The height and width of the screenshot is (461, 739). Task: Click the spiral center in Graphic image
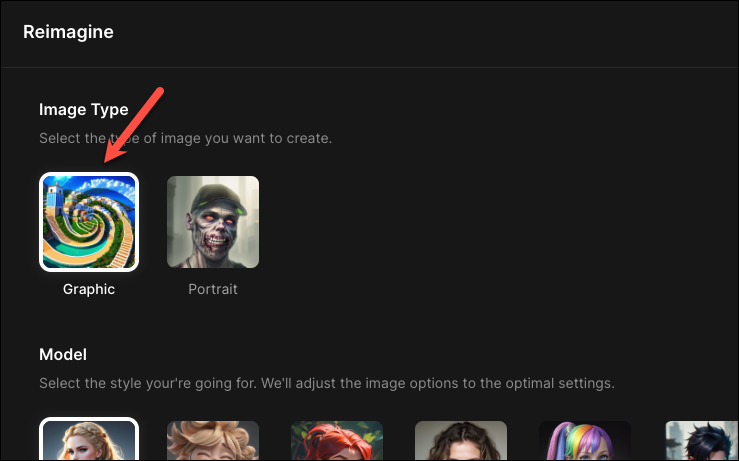pos(84,217)
